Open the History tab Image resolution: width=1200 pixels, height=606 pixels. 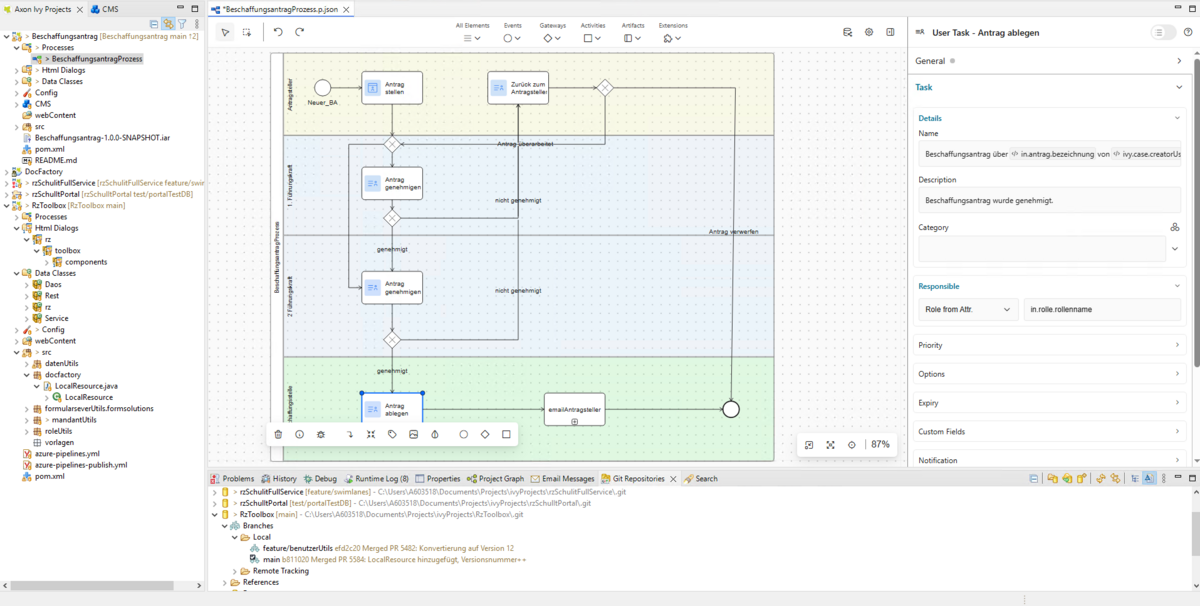pyautogui.click(x=279, y=479)
